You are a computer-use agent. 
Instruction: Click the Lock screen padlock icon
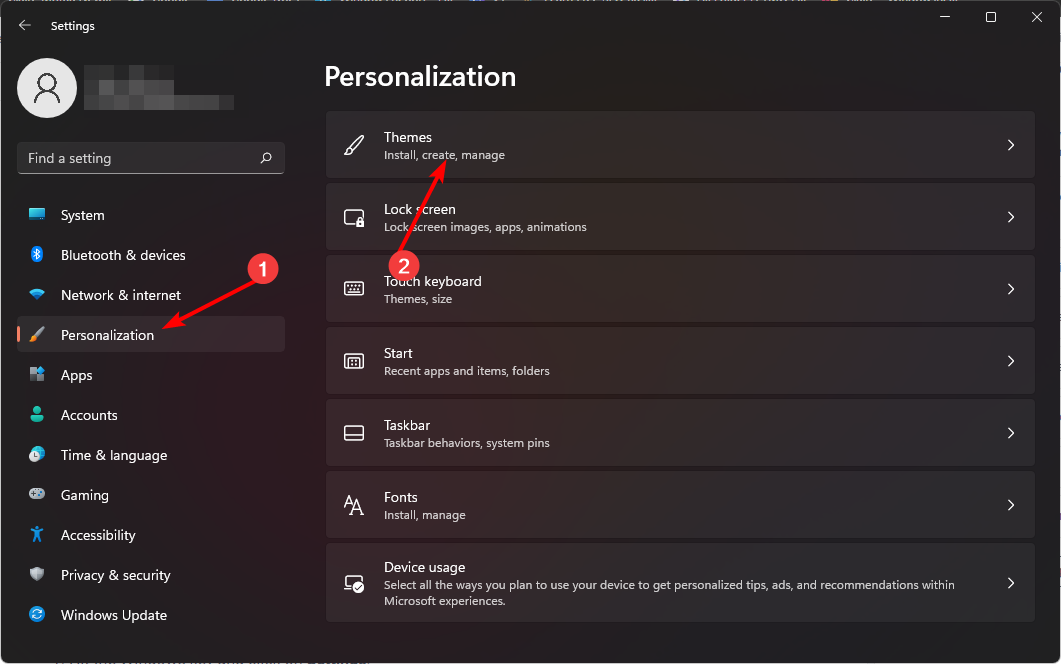354,216
